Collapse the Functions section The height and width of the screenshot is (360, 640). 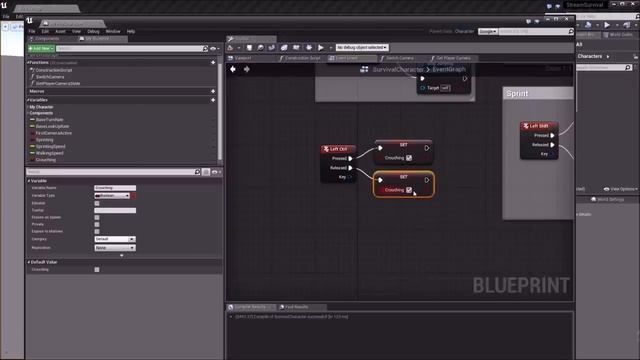pyautogui.click(x=29, y=63)
